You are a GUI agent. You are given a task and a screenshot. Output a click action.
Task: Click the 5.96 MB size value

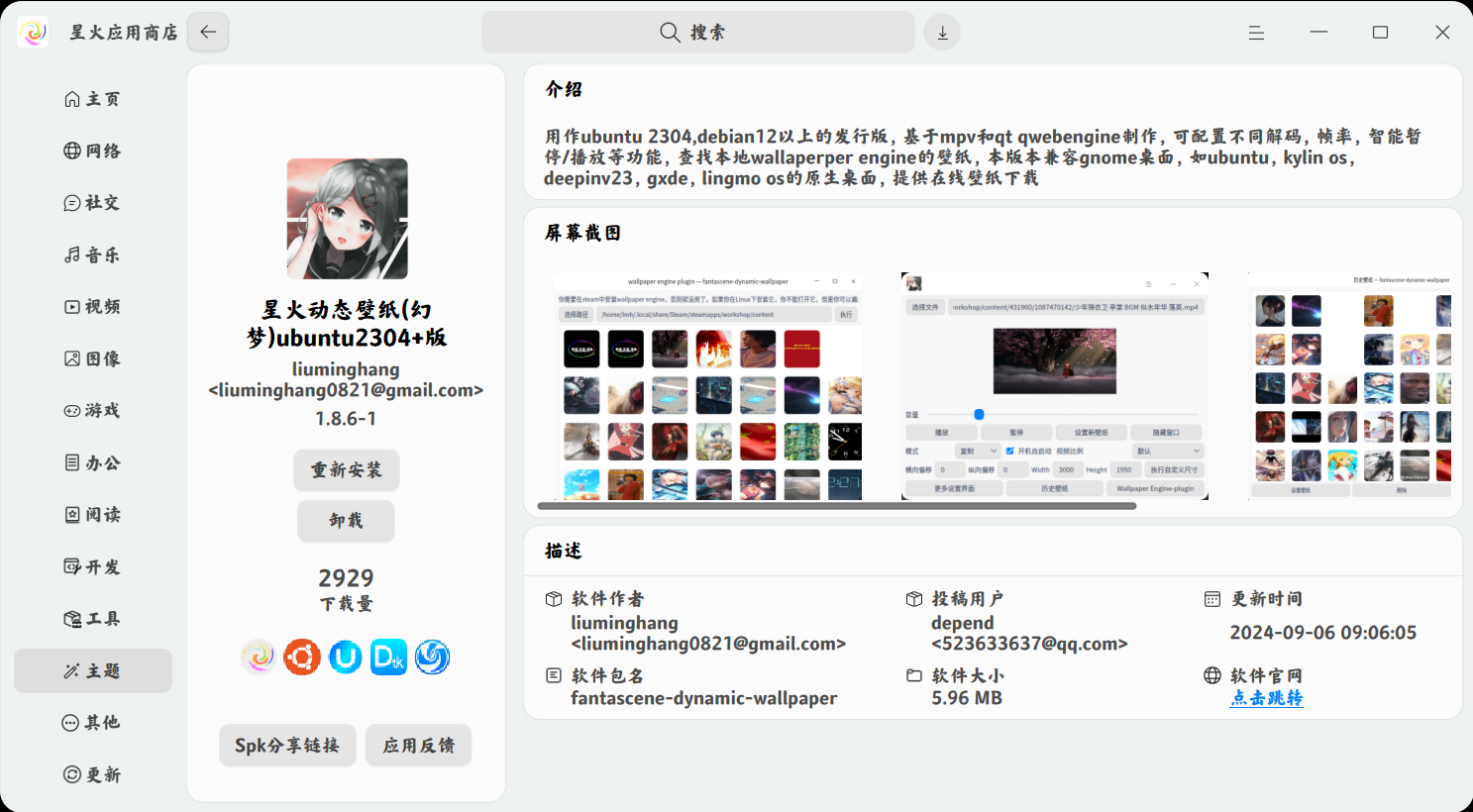(x=967, y=698)
